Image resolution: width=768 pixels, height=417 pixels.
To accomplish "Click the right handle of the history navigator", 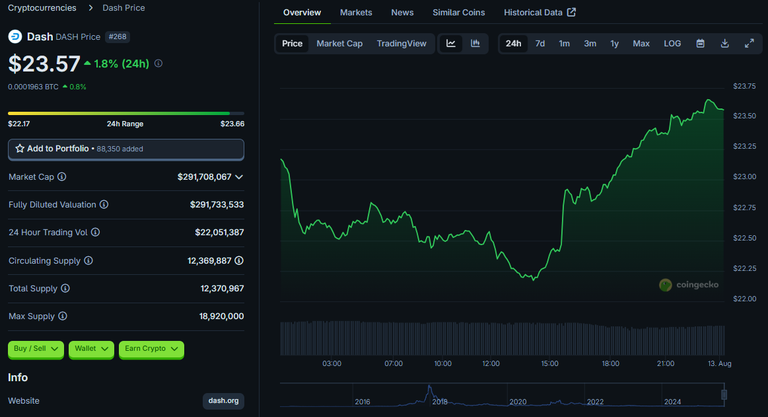I will click(x=724, y=394).
